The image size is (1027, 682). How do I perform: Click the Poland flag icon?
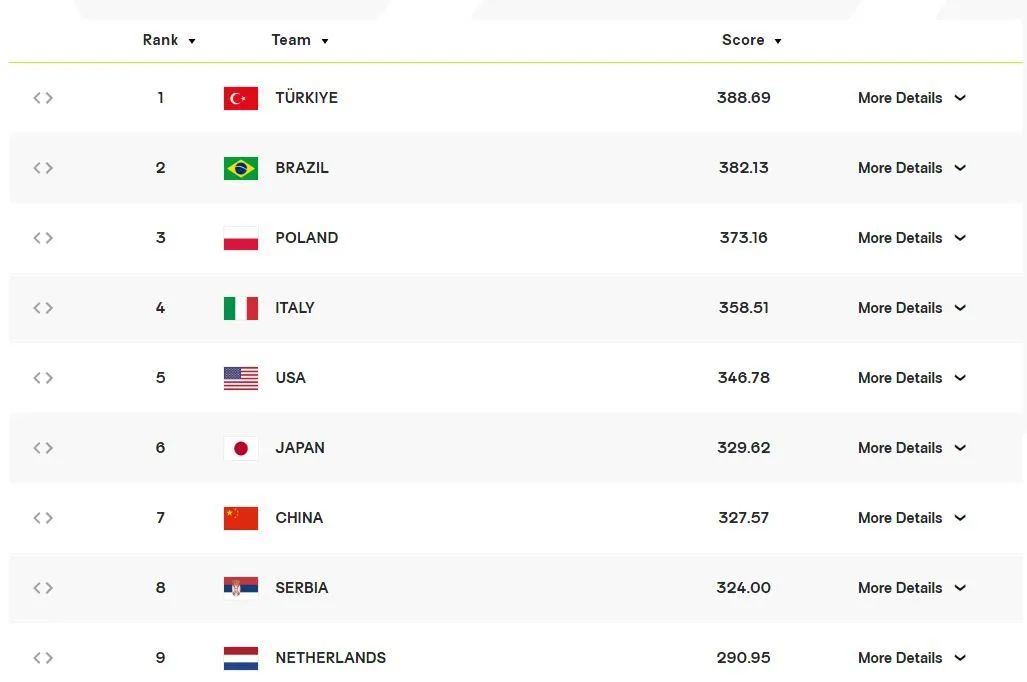tap(240, 238)
